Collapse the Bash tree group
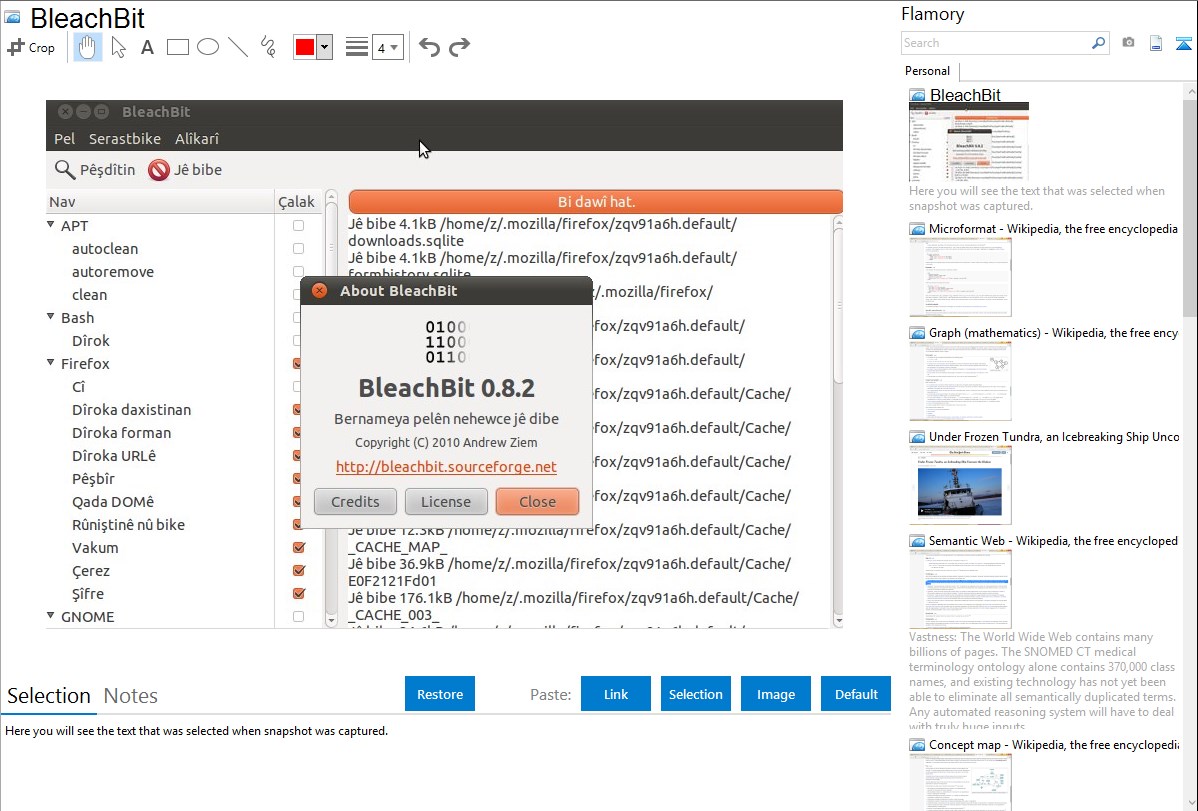This screenshot has width=1198, height=811. [x=50, y=316]
